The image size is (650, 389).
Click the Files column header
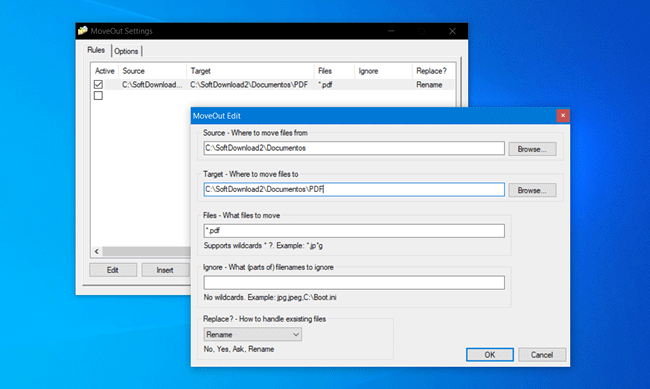(334, 71)
